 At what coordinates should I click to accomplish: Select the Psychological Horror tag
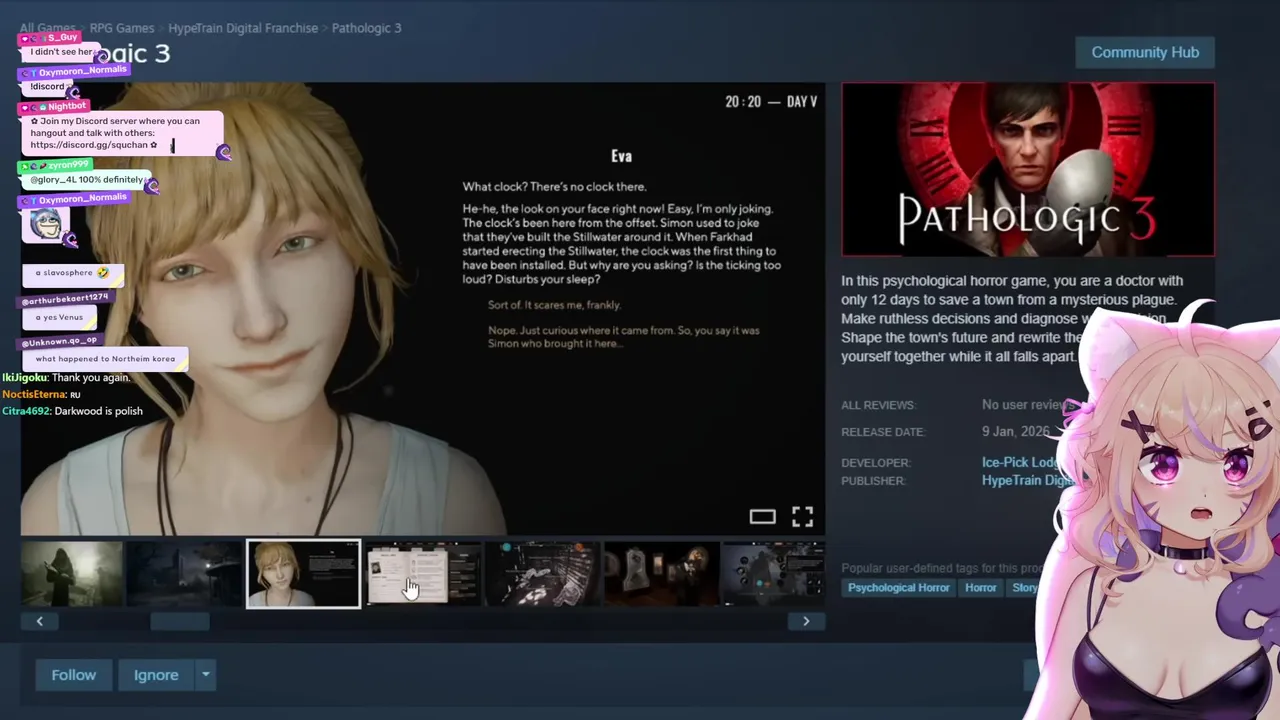coord(899,588)
